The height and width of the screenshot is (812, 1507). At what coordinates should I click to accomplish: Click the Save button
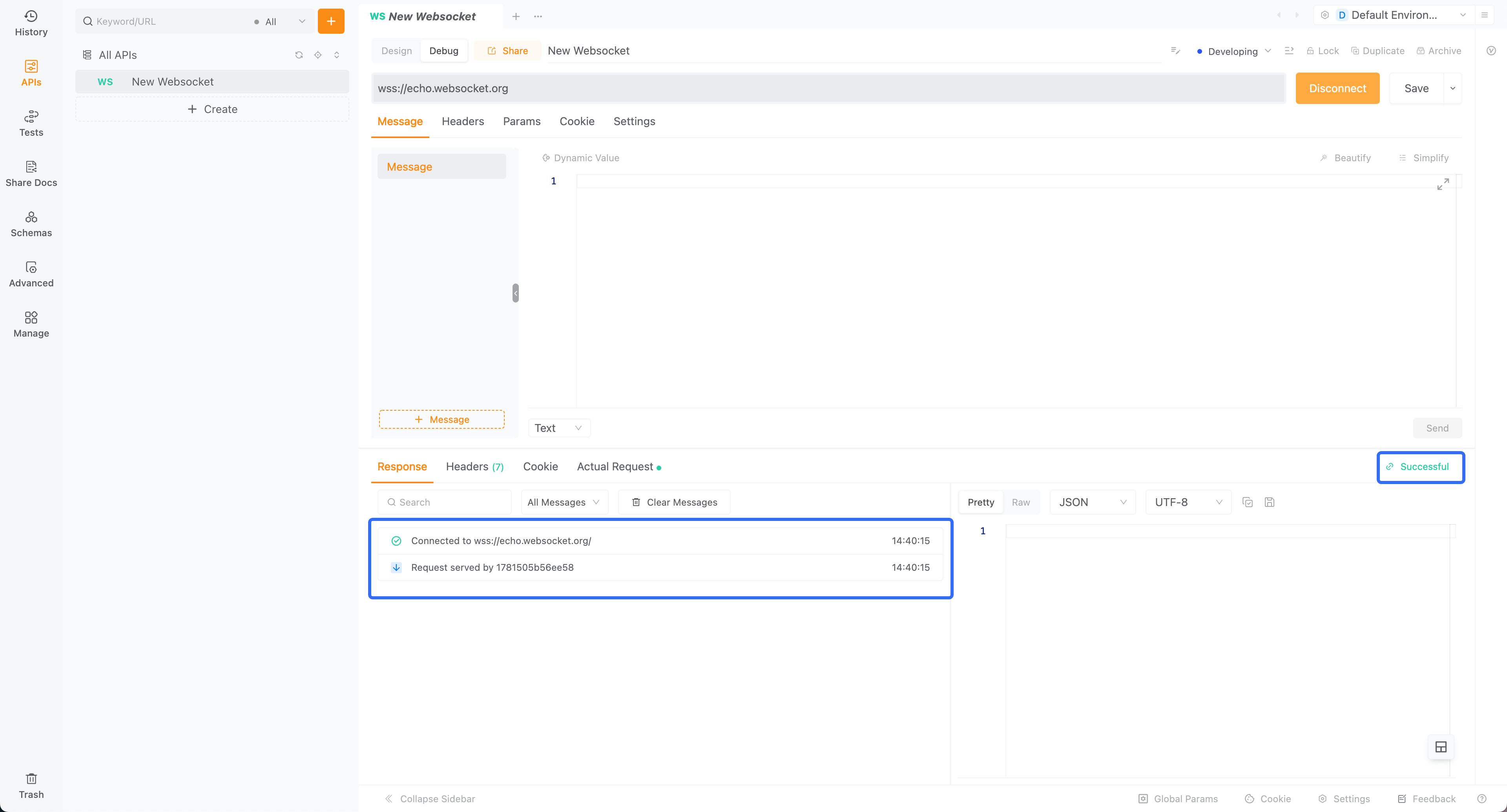(x=1416, y=88)
